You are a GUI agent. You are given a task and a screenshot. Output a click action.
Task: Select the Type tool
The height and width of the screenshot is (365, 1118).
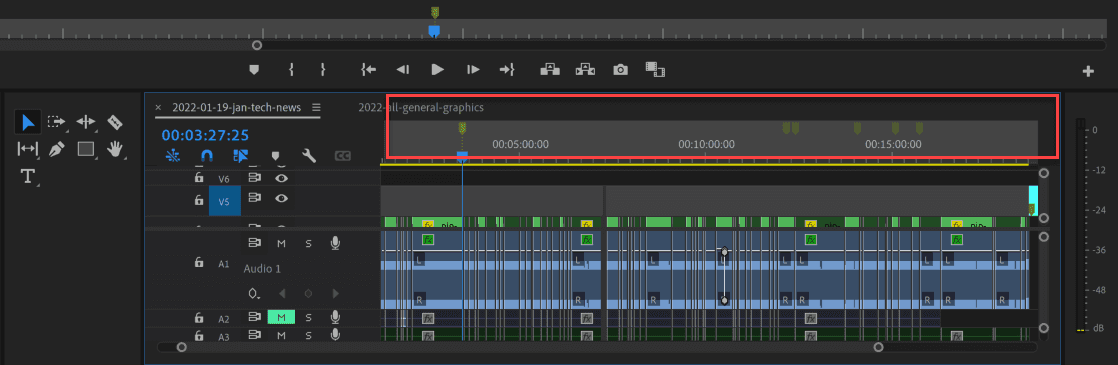pyautogui.click(x=28, y=177)
